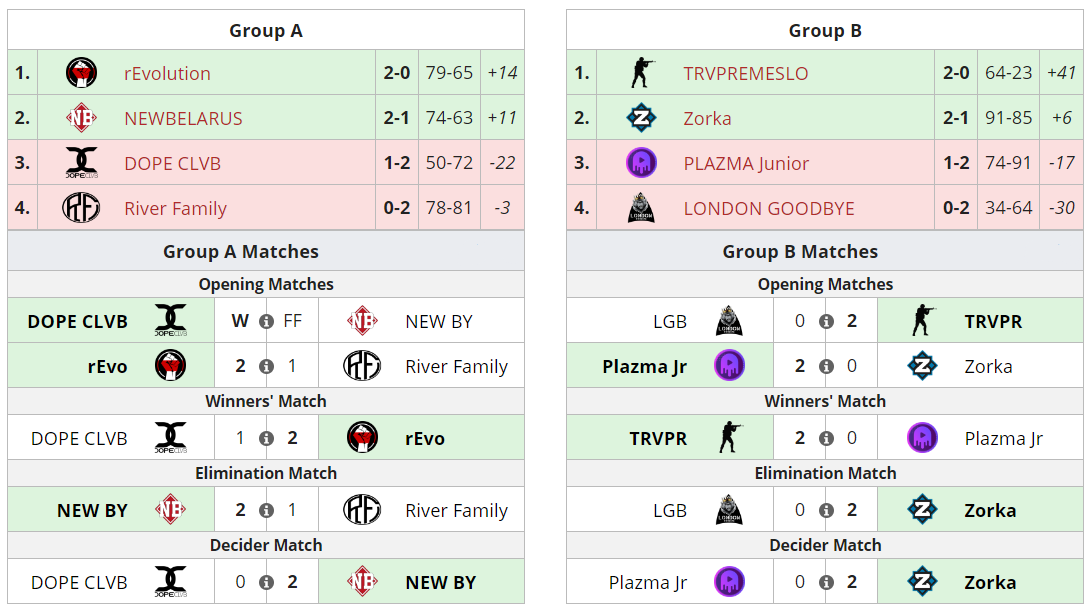
Task: Open info for LGB vs TRVPR opening match
Action: 826,322
